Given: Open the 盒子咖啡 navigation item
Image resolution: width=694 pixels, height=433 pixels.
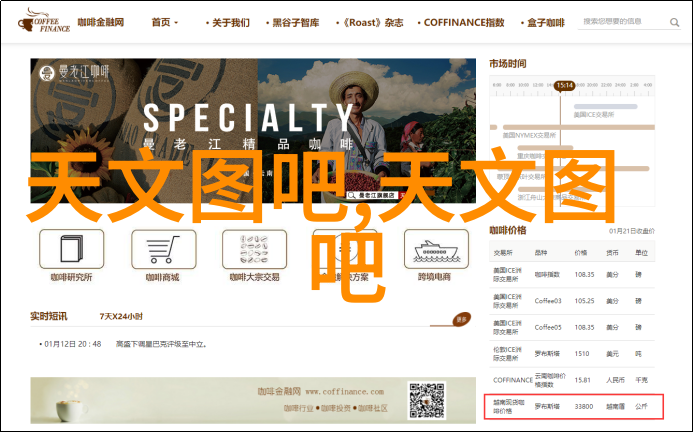Looking at the screenshot, I should (546, 23).
